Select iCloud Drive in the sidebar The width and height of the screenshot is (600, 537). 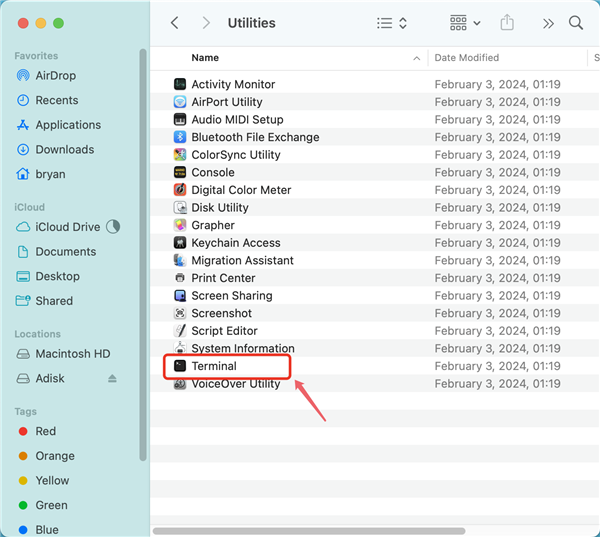[x=67, y=227]
